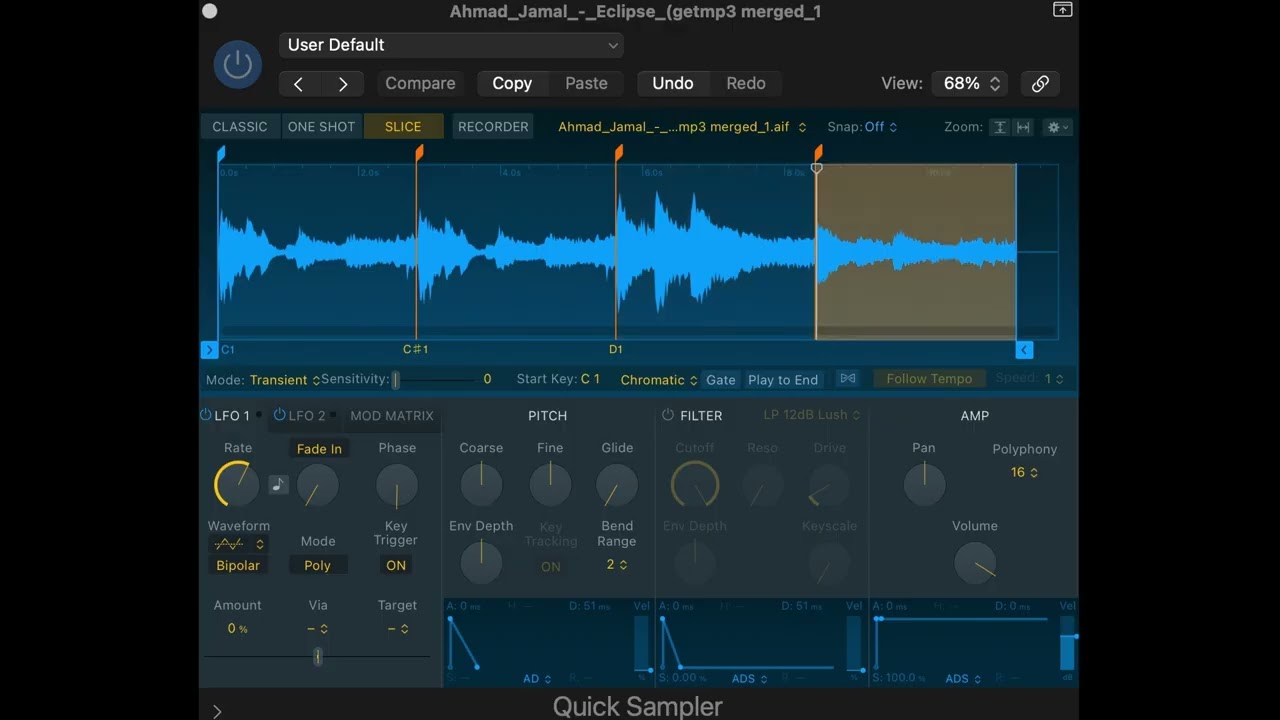Screen dimensions: 1280x720
Task: Toggle LFO 2 power icon
Action: tap(280, 415)
